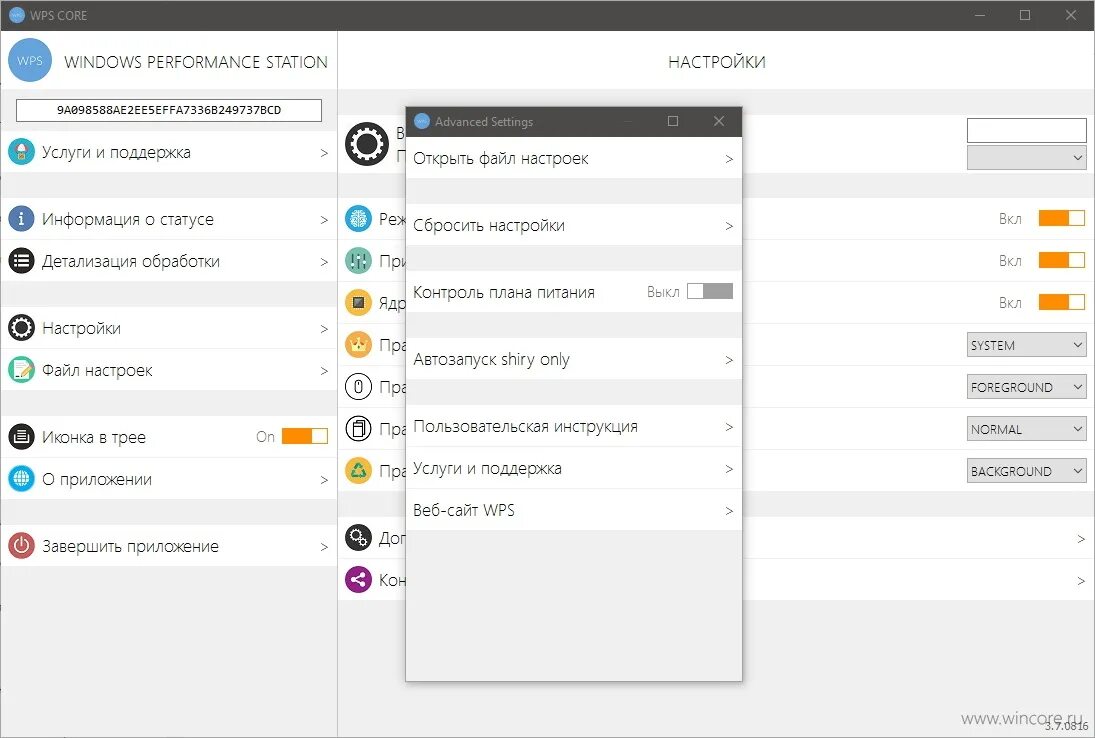Image resolution: width=1095 pixels, height=738 pixels.
Task: Change the NORMAL dropdown value
Action: (1026, 428)
